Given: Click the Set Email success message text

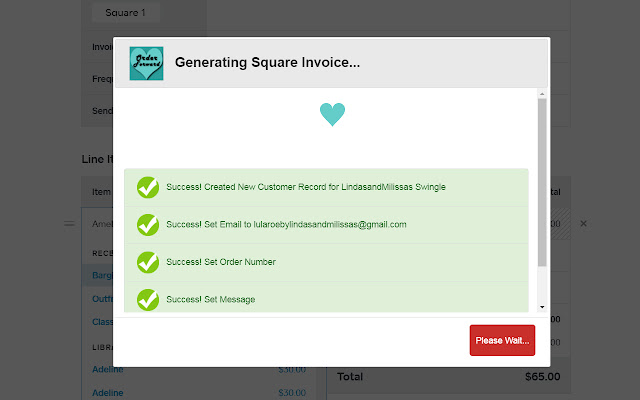Looking at the screenshot, I should pos(286,225).
